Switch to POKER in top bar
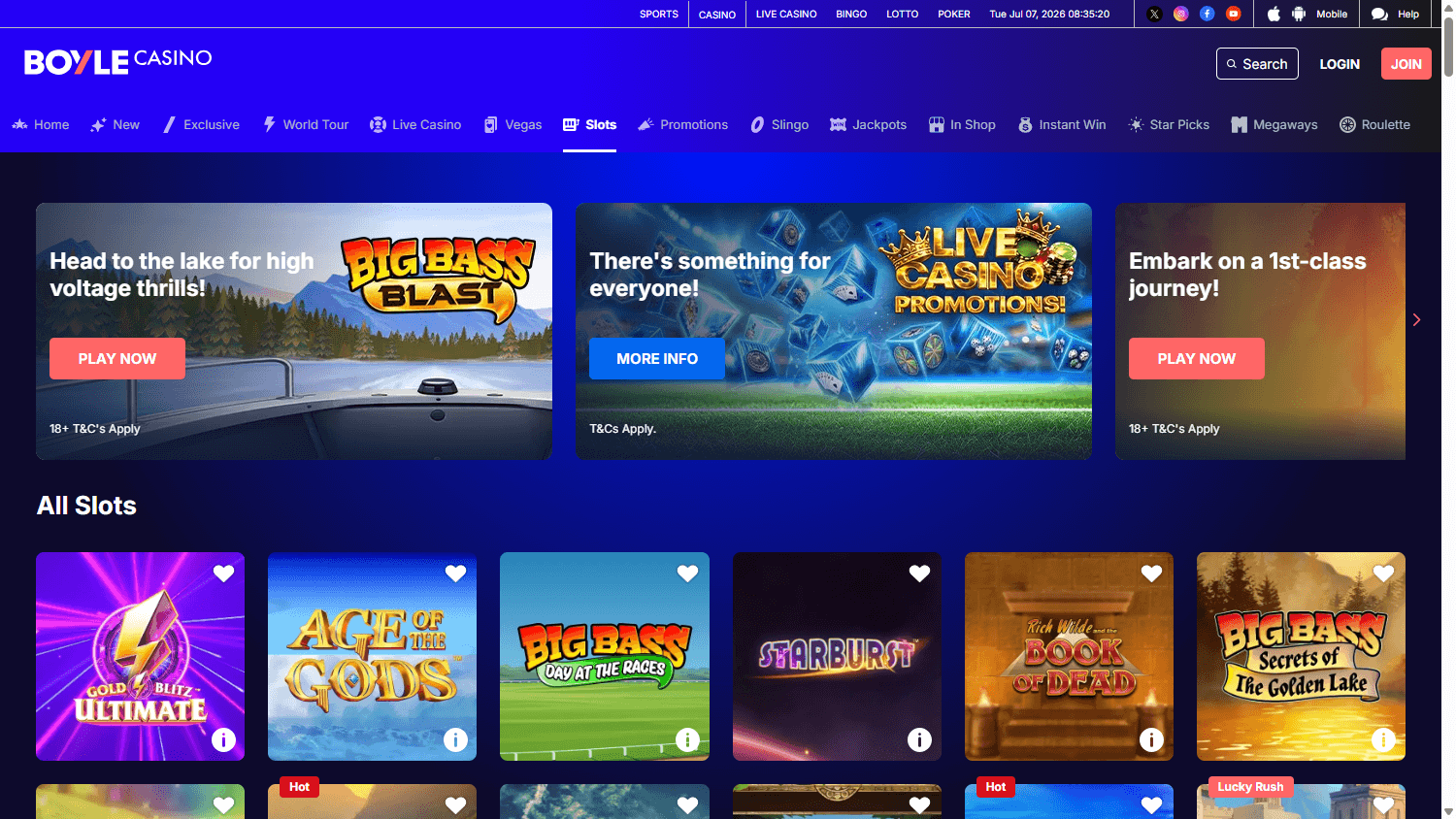The width and height of the screenshot is (1456, 819). (954, 14)
